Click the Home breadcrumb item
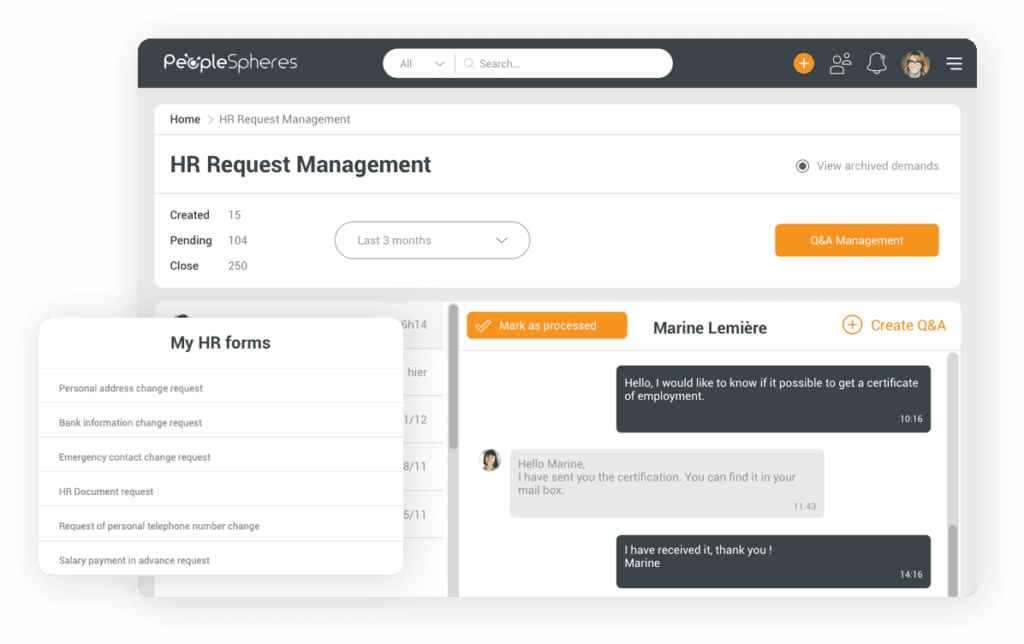This screenshot has width=1024, height=644. coord(184,119)
